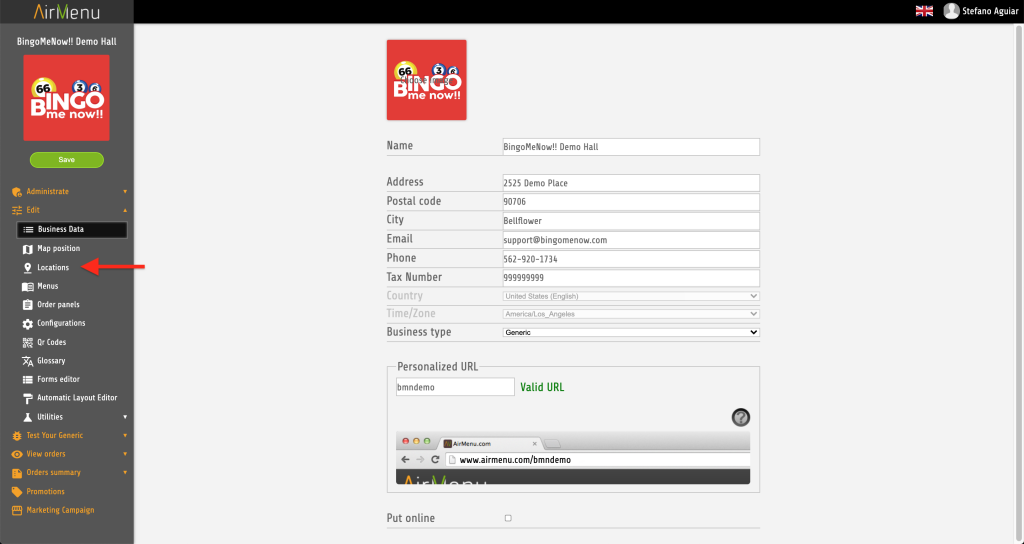Open Marketing Campaign link
Image resolution: width=1024 pixels, height=544 pixels.
tap(60, 510)
